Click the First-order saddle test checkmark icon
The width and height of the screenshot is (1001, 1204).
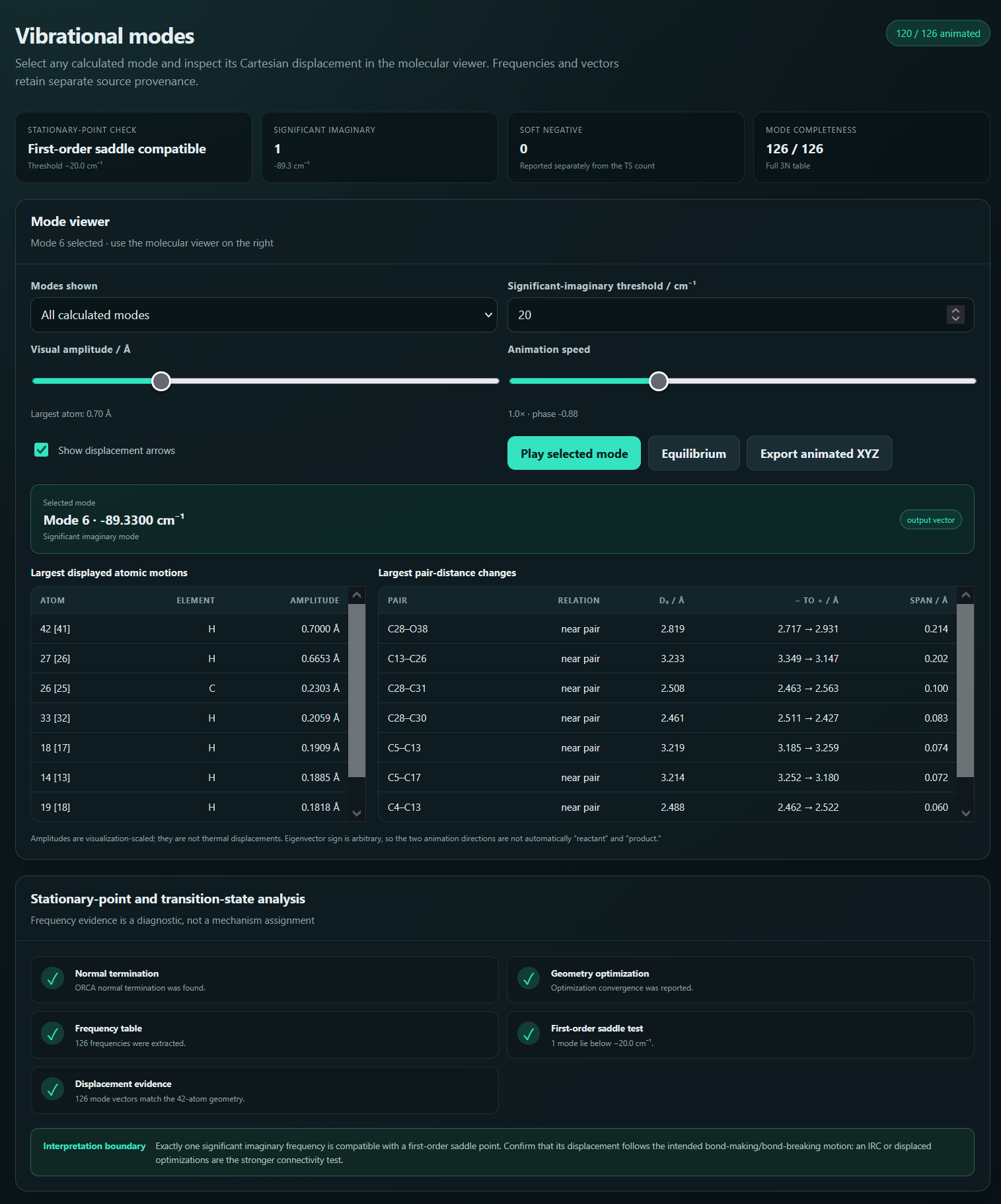pyautogui.click(x=529, y=1034)
